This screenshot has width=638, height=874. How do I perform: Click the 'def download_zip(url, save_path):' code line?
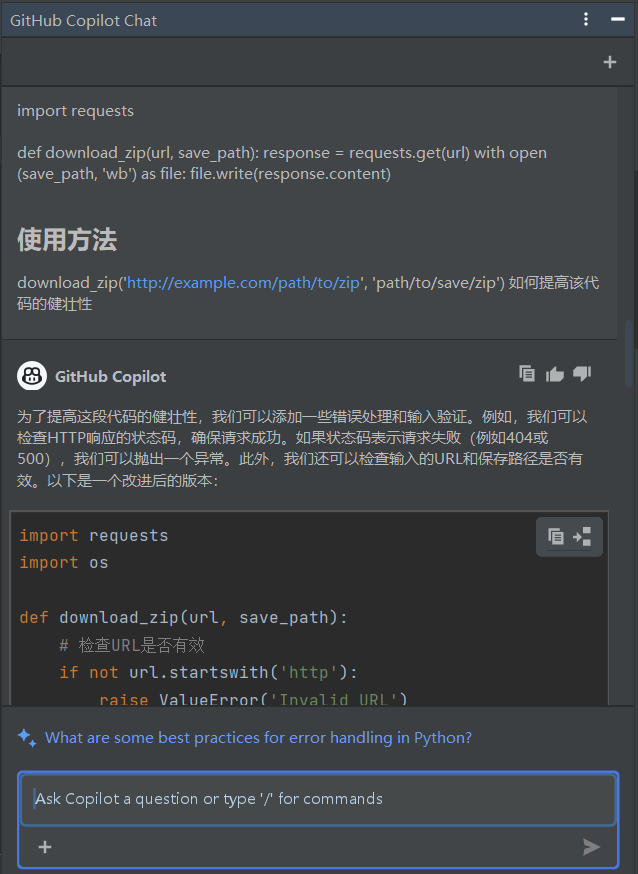click(x=184, y=618)
